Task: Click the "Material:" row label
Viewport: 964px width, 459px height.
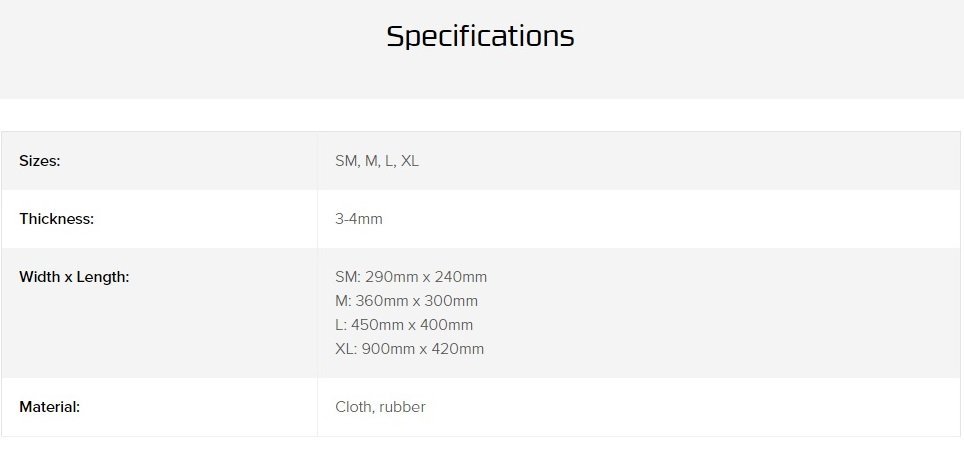Action: point(50,407)
